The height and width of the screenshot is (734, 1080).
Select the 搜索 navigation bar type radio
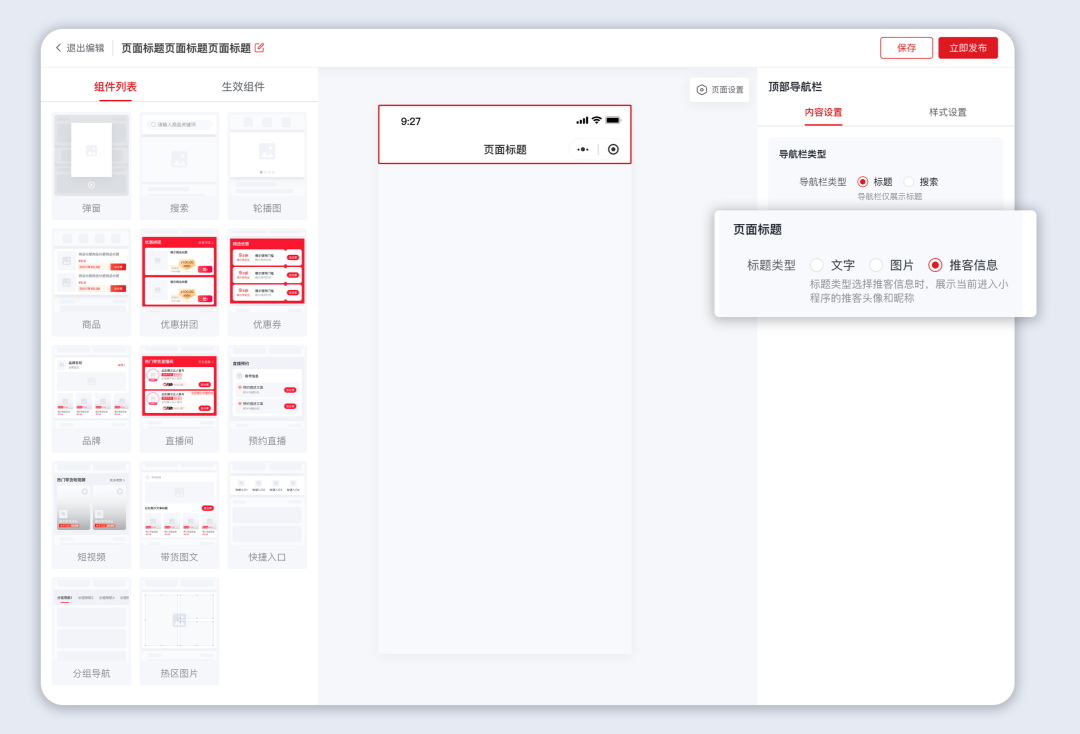908,182
